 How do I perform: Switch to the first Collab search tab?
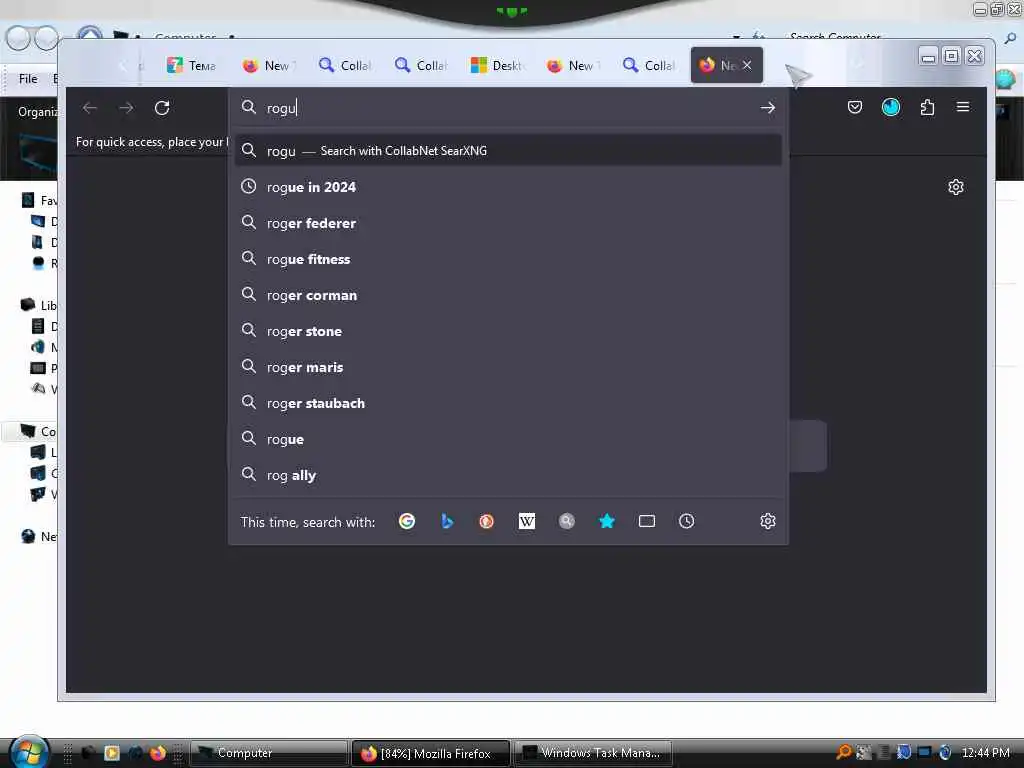(x=344, y=65)
